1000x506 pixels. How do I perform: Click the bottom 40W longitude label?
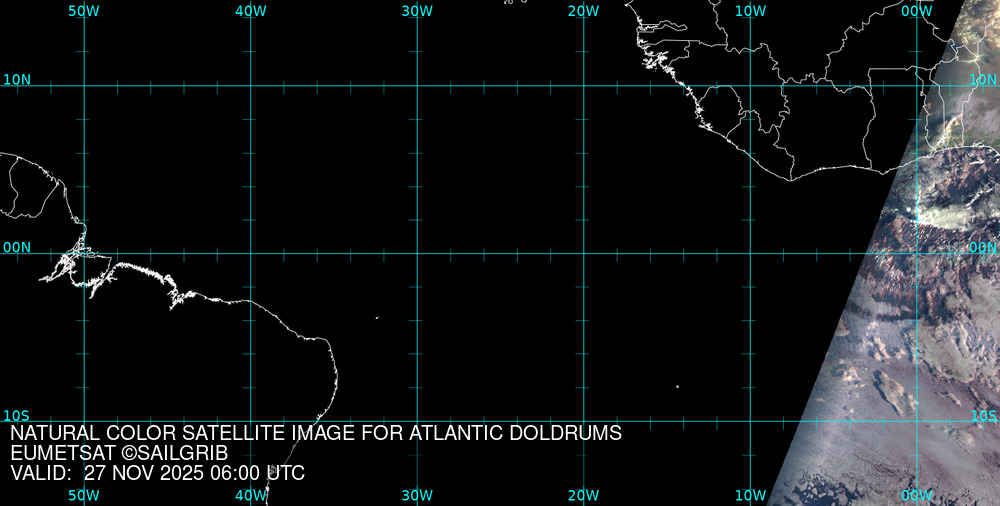[250, 495]
